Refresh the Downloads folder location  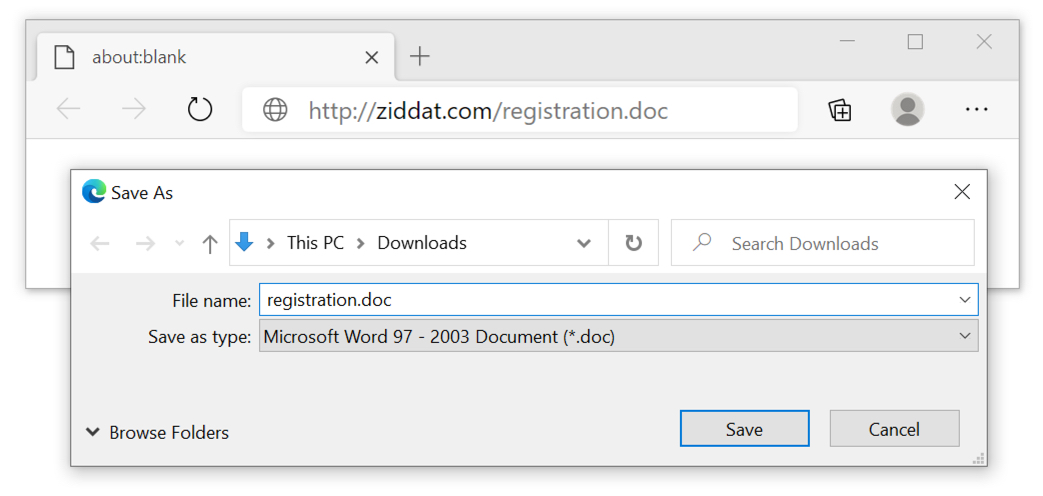633,243
